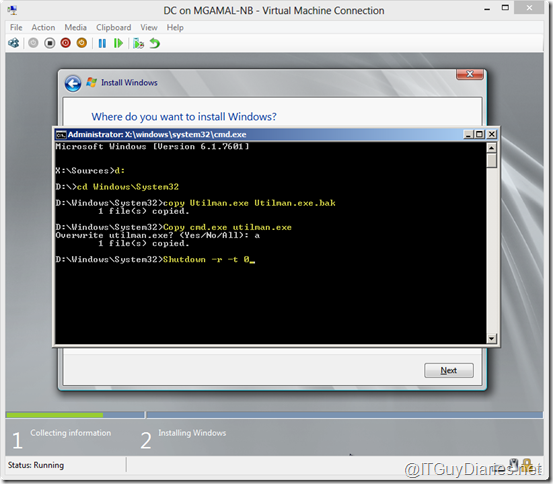Click the cmd scrollbar down arrow
This screenshot has width=553, height=484.
[492, 339]
